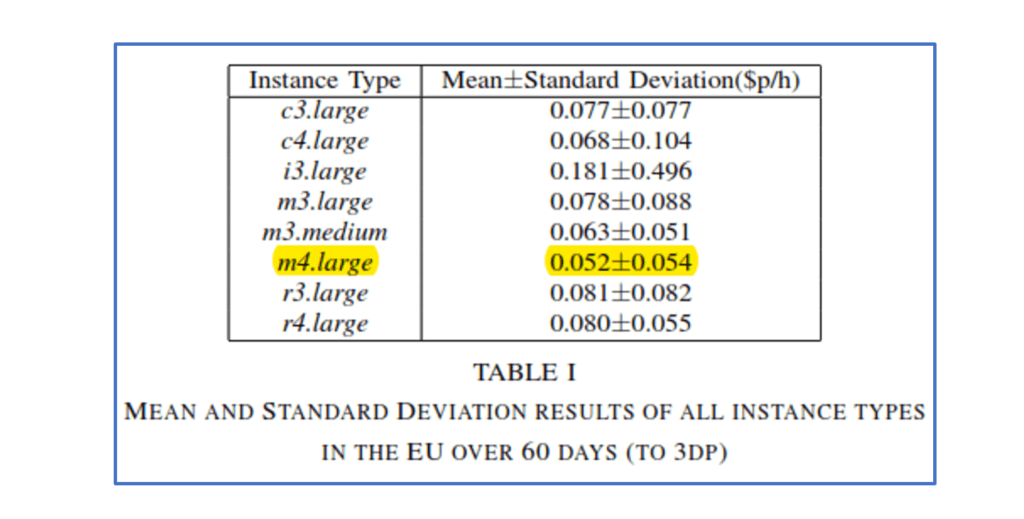This screenshot has width=1024, height=519.
Task: Click the value 0.077±0.077
Action: [620, 110]
